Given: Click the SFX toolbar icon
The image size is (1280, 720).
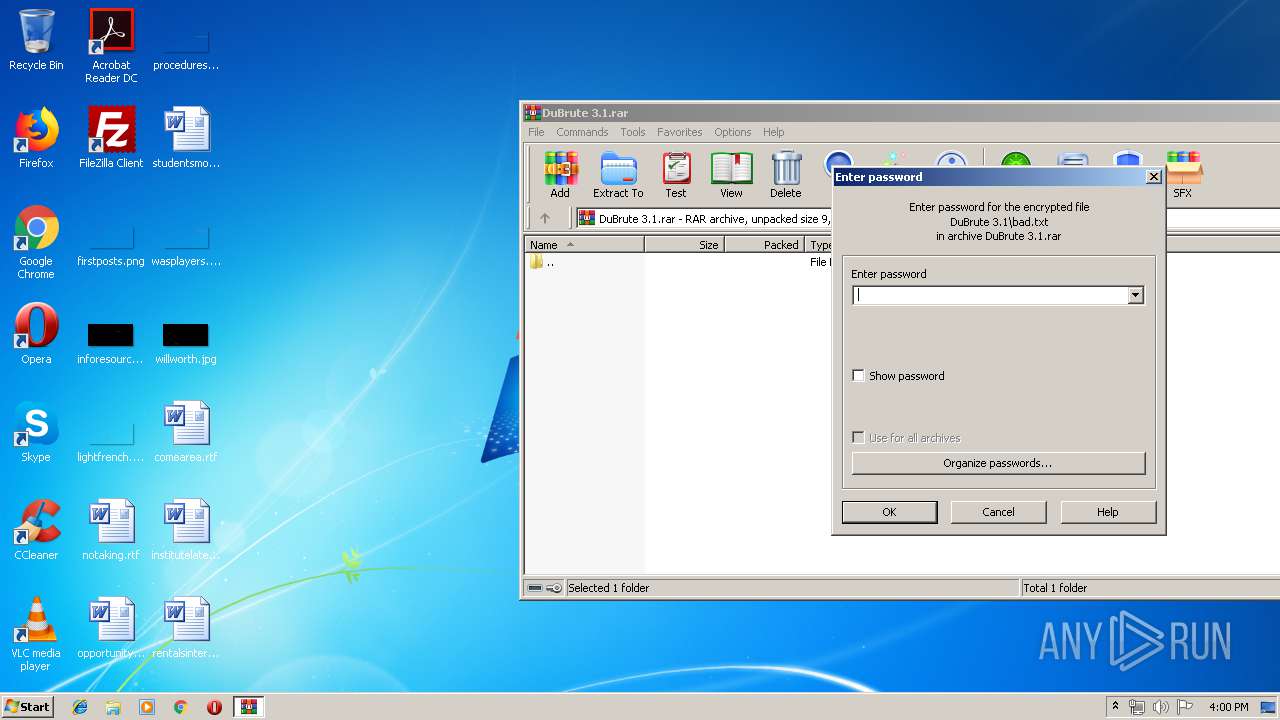Looking at the screenshot, I should click(1182, 175).
